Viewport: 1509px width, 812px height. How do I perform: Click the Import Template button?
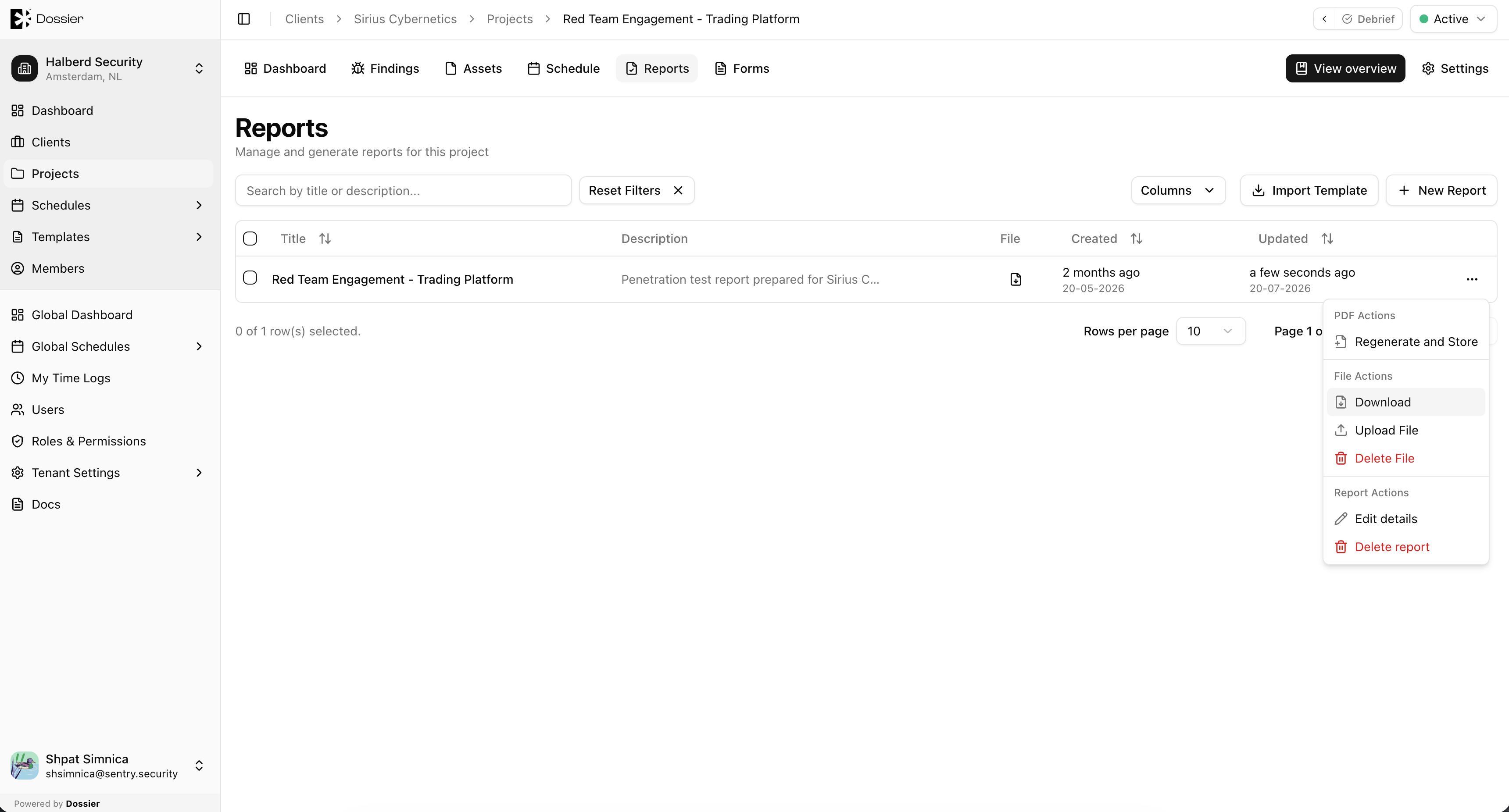(x=1309, y=190)
